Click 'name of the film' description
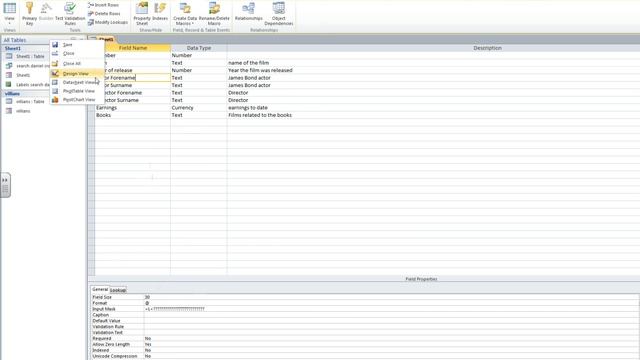640x360 pixels. tap(248, 63)
